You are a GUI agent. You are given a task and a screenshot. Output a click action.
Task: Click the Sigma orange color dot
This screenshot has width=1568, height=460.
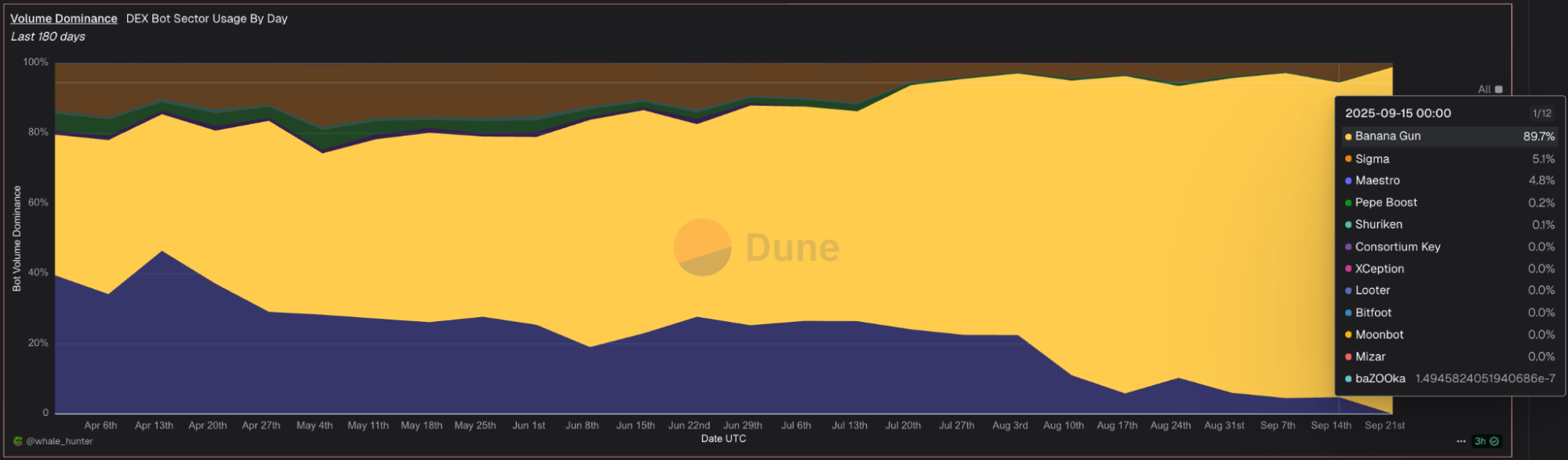click(x=1348, y=159)
